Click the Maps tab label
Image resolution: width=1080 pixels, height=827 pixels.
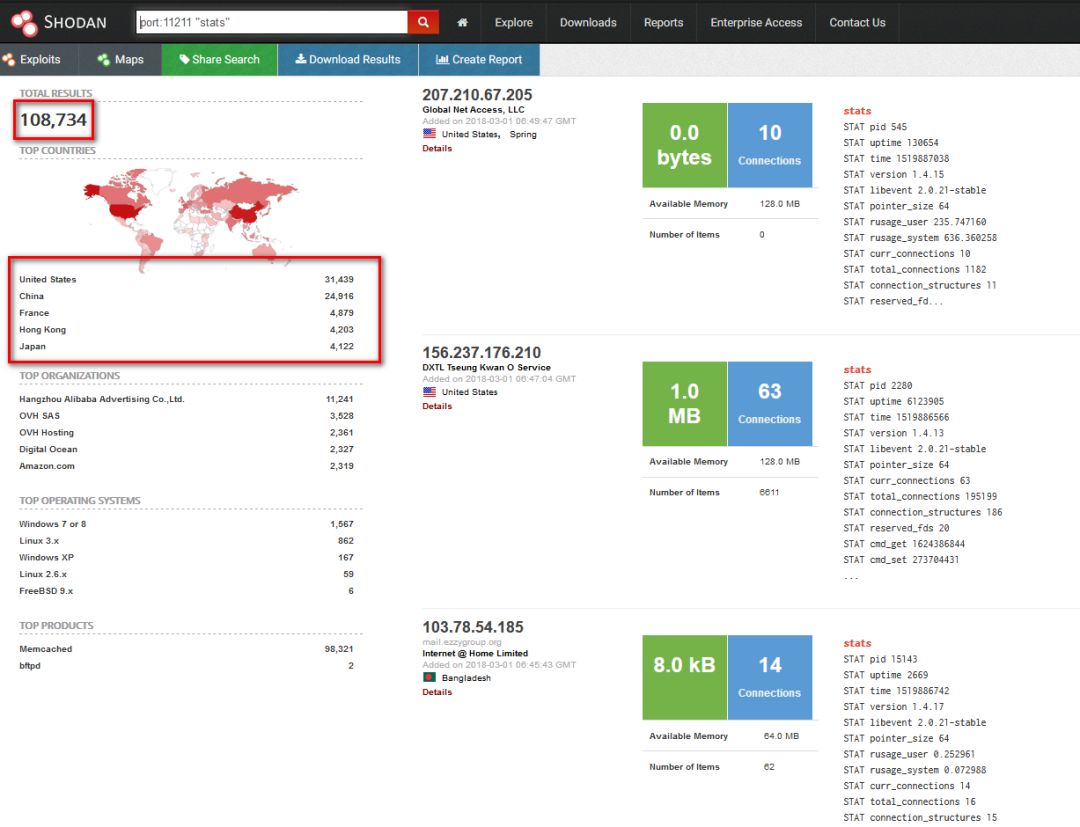129,60
